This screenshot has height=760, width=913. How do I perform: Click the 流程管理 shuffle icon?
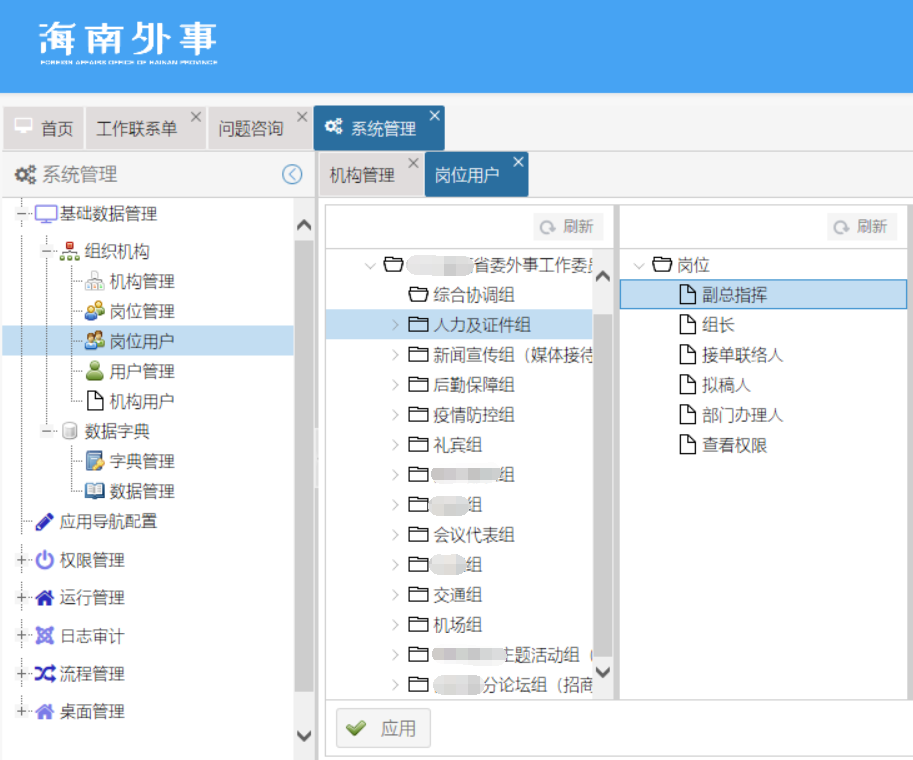pyautogui.click(x=45, y=674)
